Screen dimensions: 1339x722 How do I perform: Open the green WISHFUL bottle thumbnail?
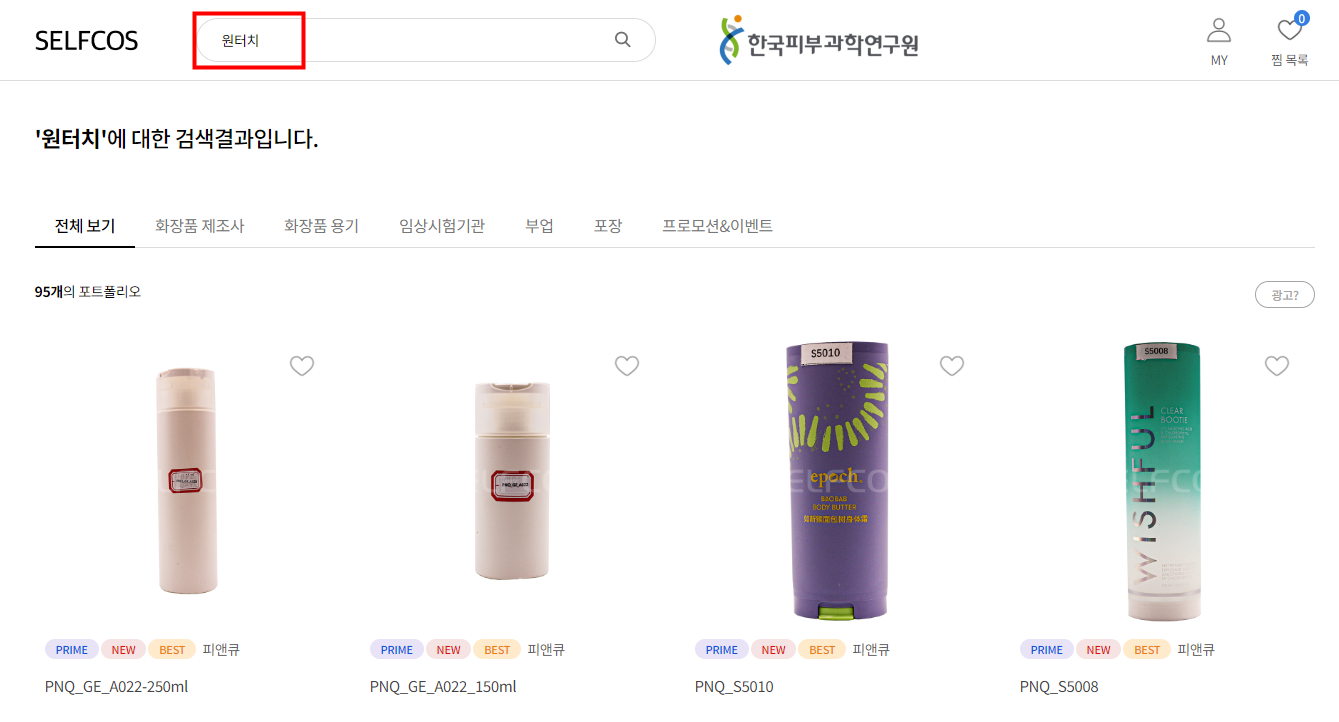coord(1162,481)
